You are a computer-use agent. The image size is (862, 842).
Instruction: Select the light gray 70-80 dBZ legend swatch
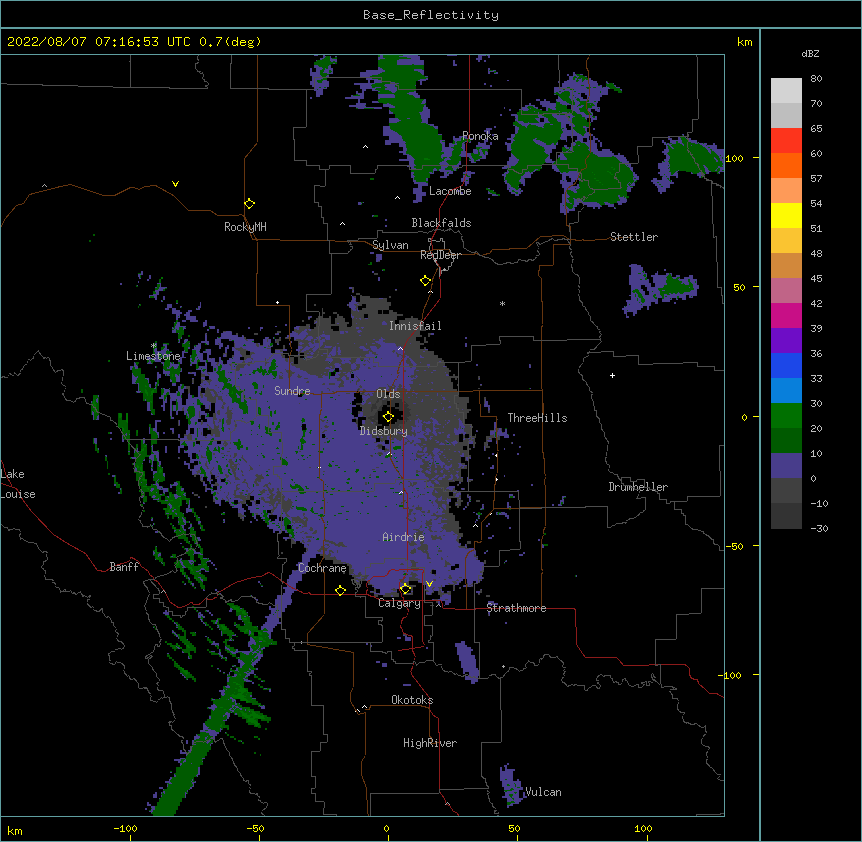coord(786,91)
